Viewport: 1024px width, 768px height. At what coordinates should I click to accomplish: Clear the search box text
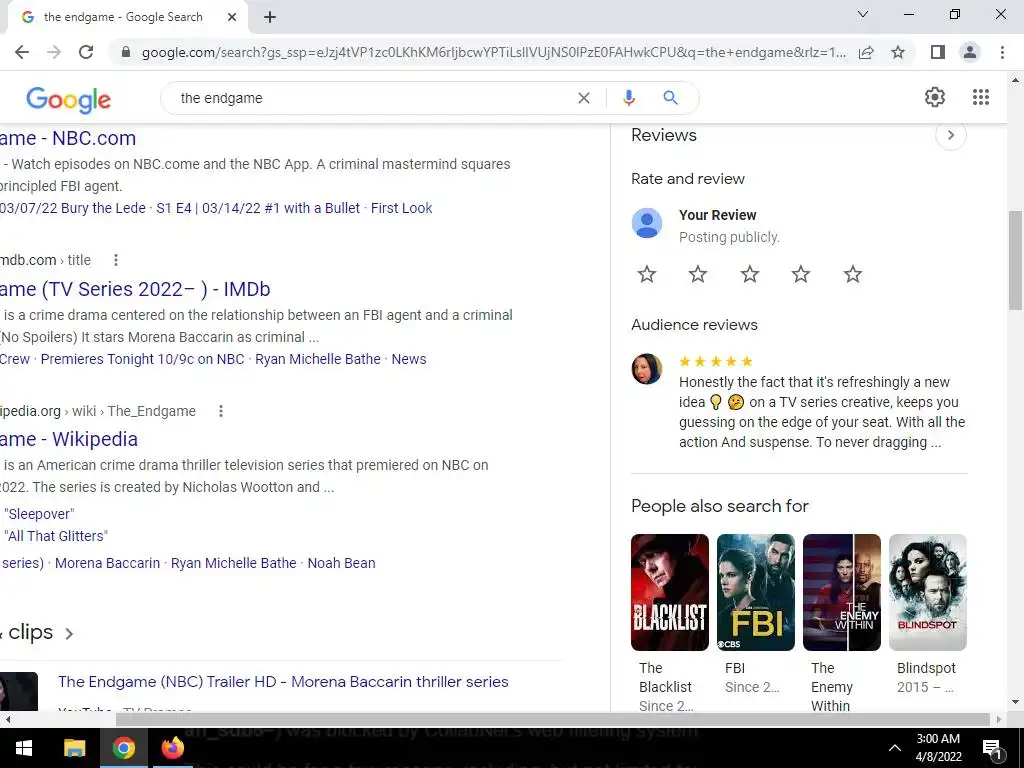[x=584, y=98]
